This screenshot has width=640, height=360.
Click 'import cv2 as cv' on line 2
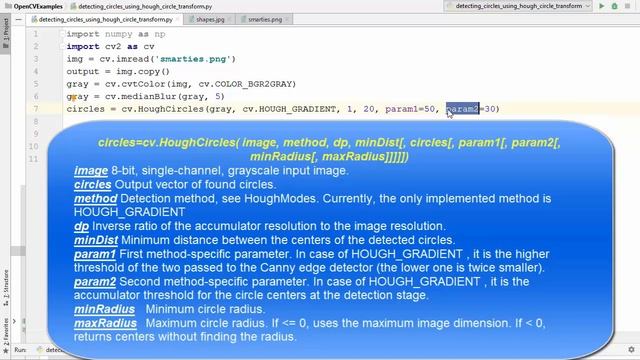[x=110, y=47]
